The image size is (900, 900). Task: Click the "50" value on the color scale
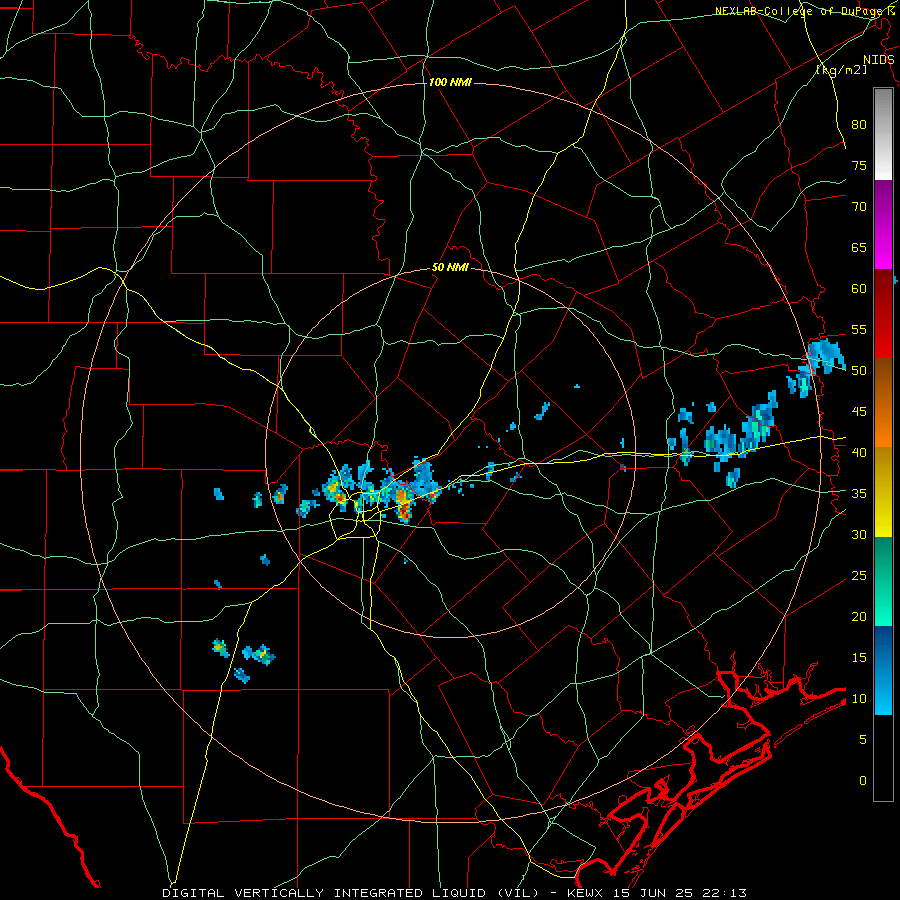[859, 371]
